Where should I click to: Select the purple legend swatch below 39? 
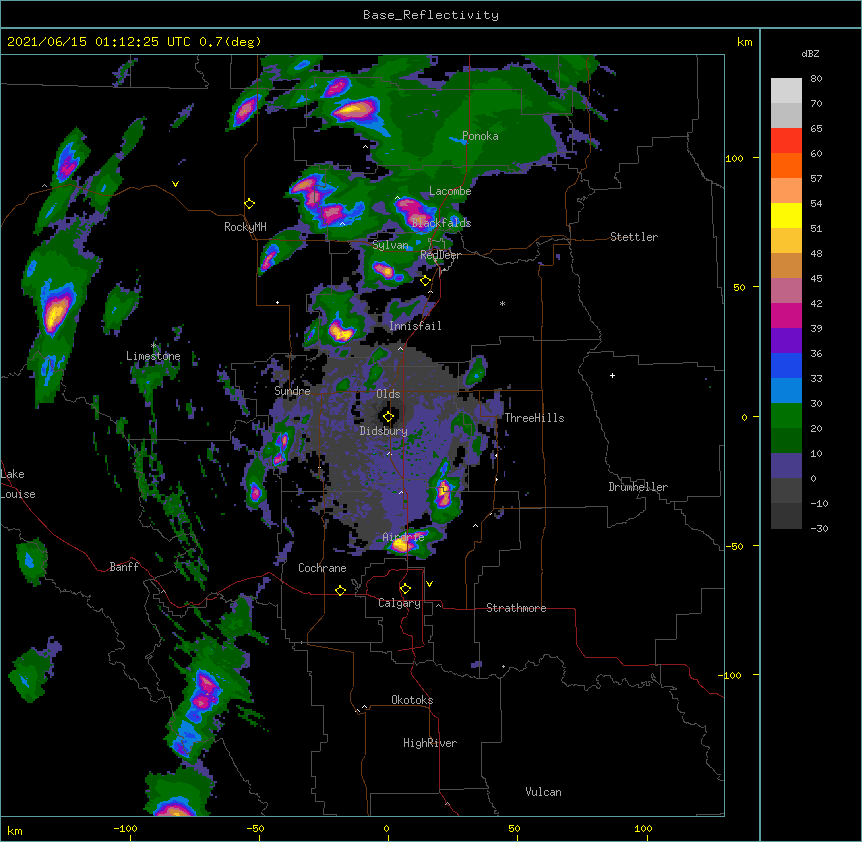point(786,341)
